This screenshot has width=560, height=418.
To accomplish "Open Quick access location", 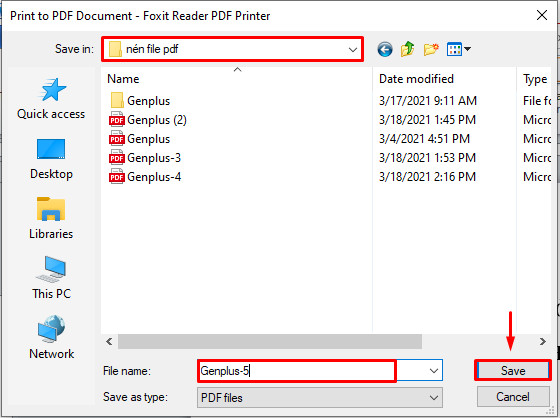I will pyautogui.click(x=51, y=99).
